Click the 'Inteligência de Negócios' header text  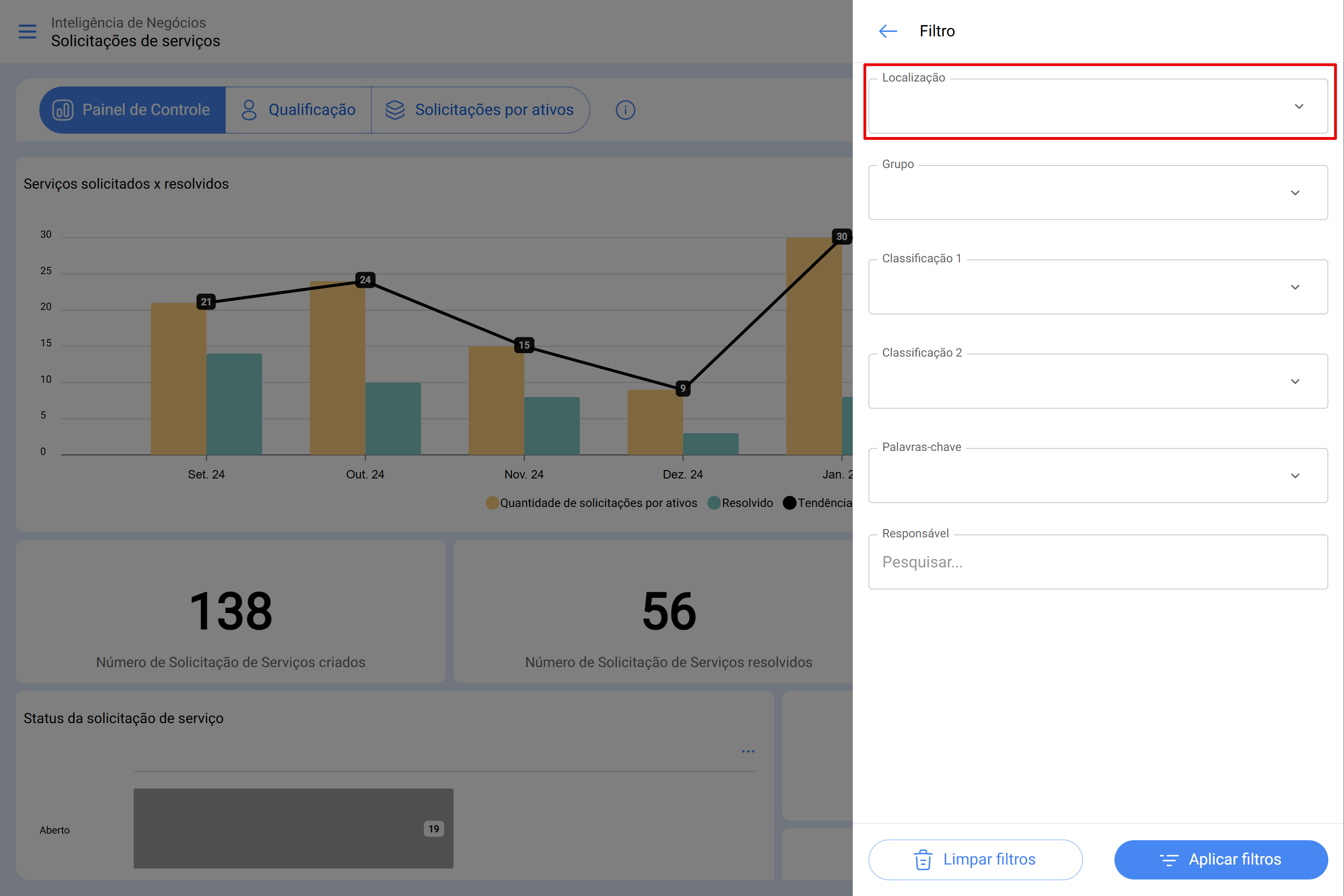click(129, 22)
